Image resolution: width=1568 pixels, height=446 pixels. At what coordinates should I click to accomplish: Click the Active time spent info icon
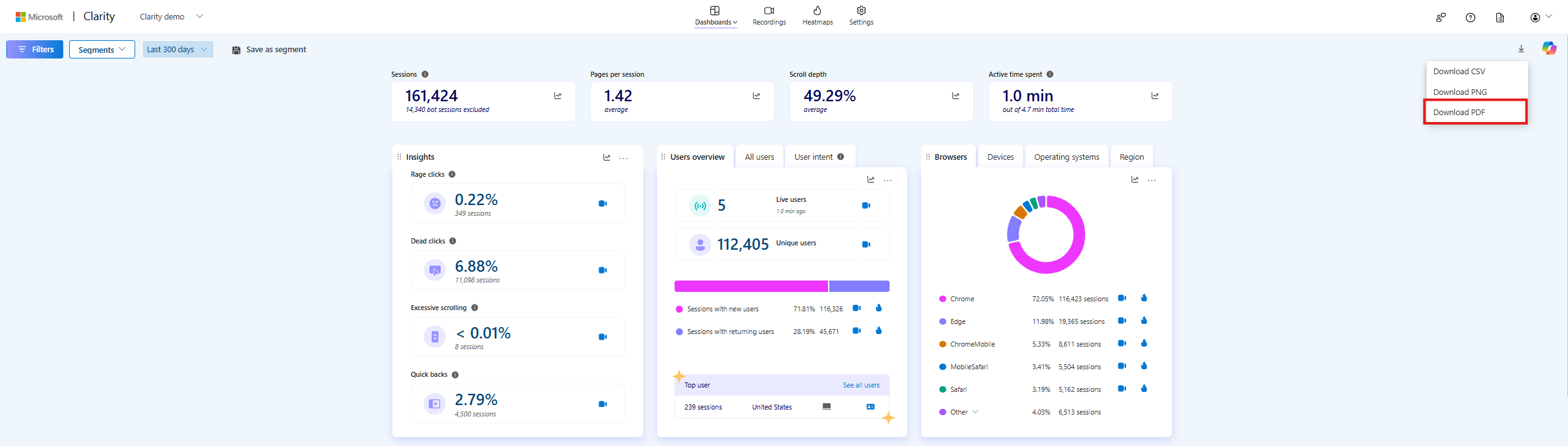pyautogui.click(x=1050, y=74)
